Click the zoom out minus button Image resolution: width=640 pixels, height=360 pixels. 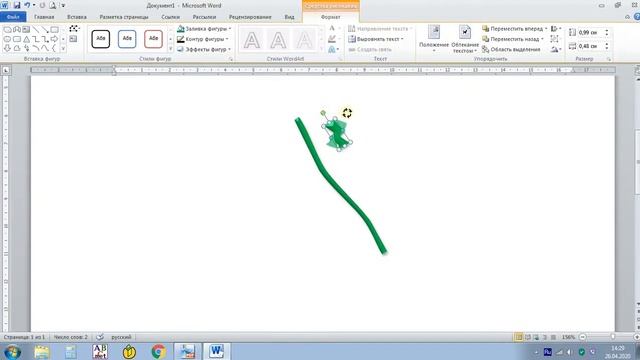[x=582, y=337]
